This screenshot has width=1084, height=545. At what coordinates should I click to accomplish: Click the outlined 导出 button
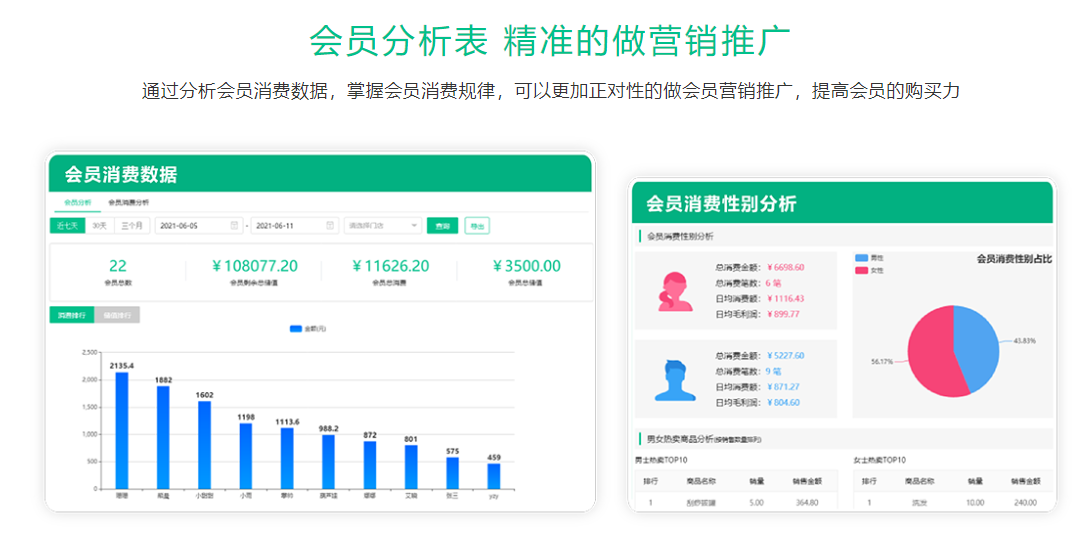tap(477, 226)
